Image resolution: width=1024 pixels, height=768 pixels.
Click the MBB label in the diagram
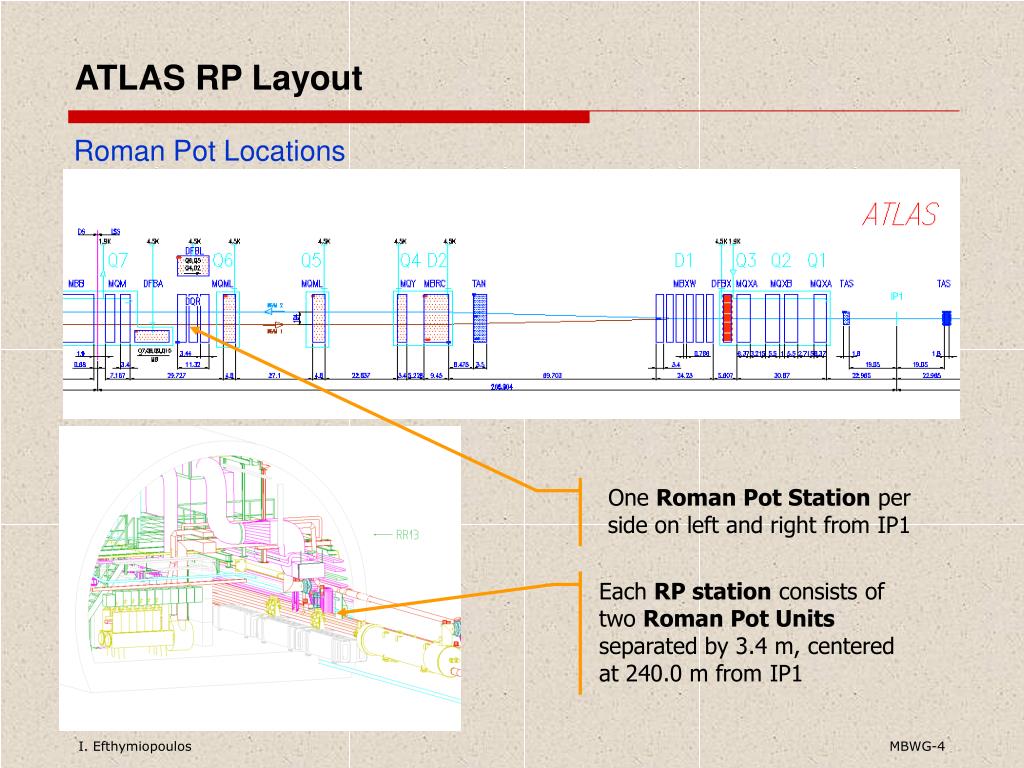click(x=76, y=283)
